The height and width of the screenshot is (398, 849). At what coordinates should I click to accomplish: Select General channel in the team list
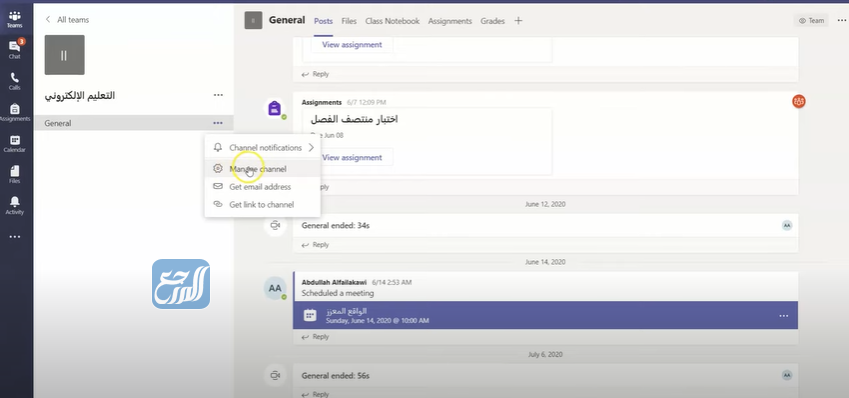coord(133,123)
